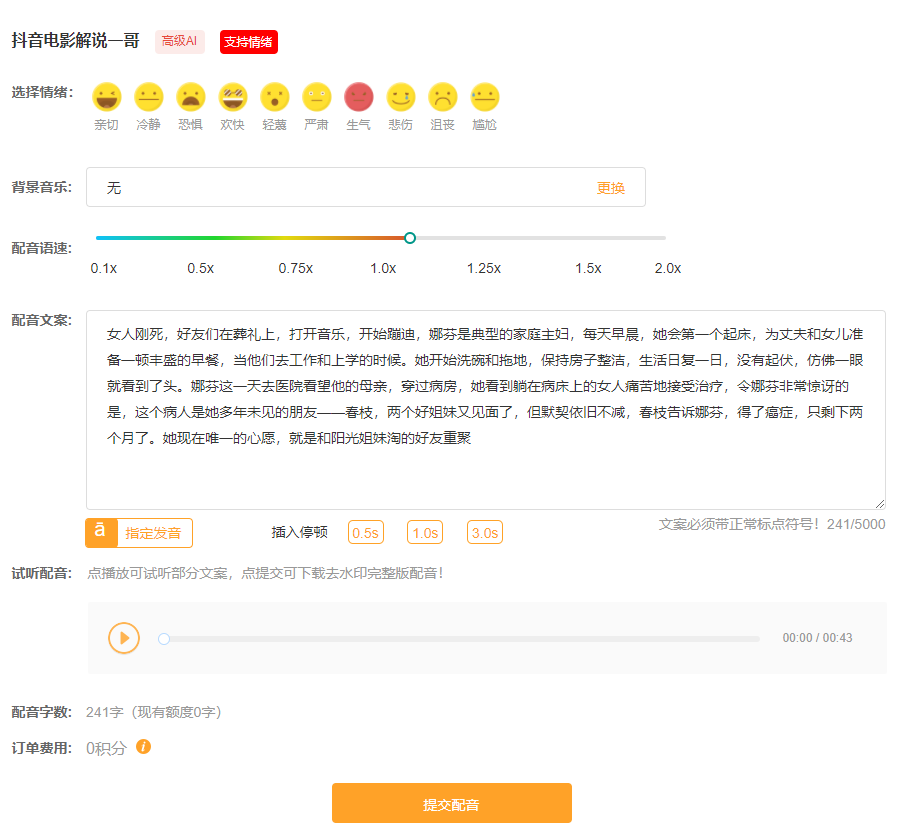Click the 抖音电影解说一哥 title

75,41
